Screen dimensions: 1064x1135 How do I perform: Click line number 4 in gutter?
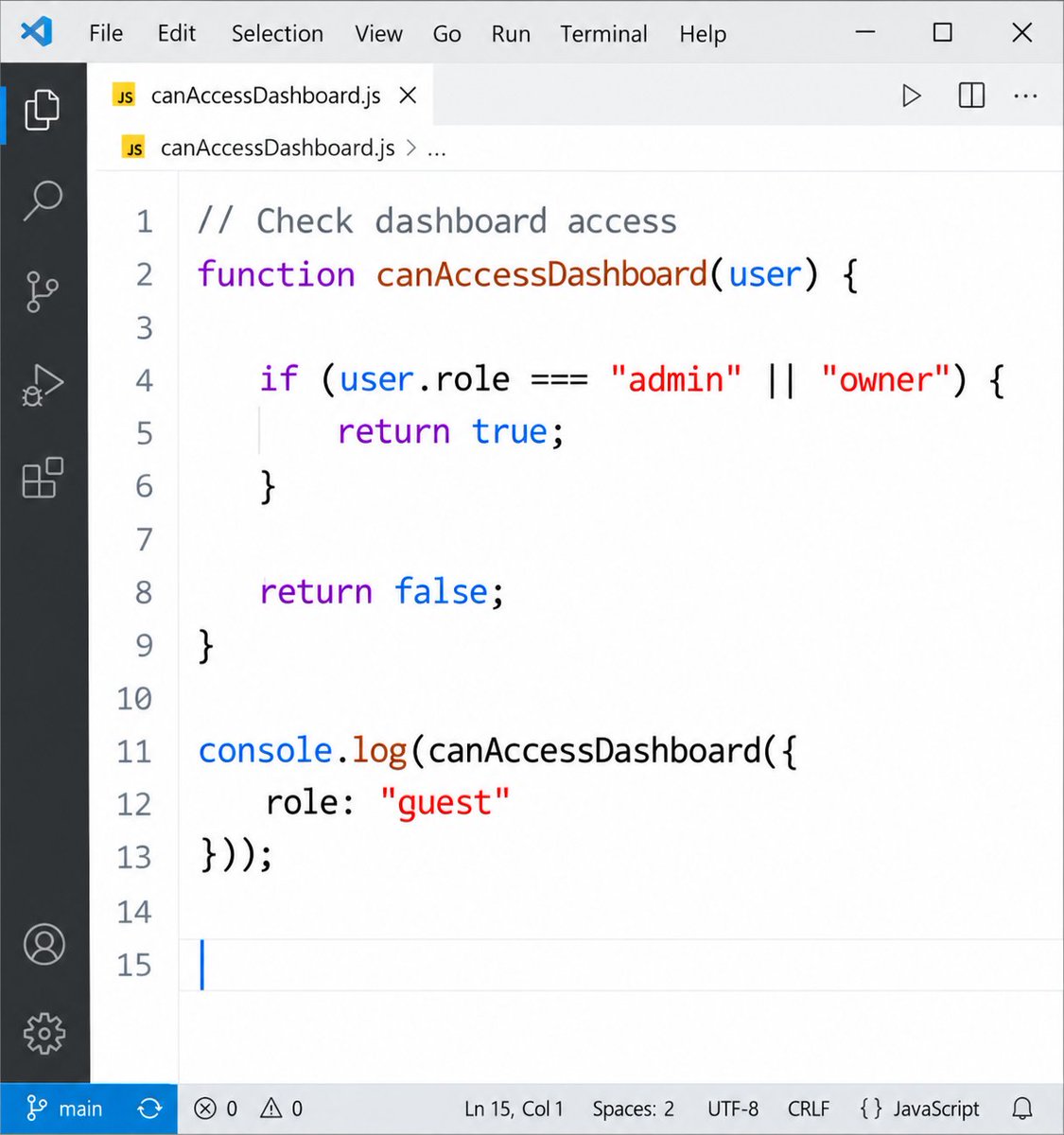(144, 380)
